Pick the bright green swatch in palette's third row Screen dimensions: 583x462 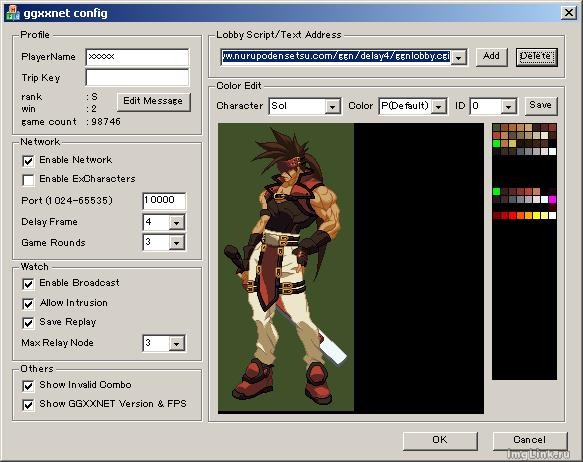pos(496,143)
